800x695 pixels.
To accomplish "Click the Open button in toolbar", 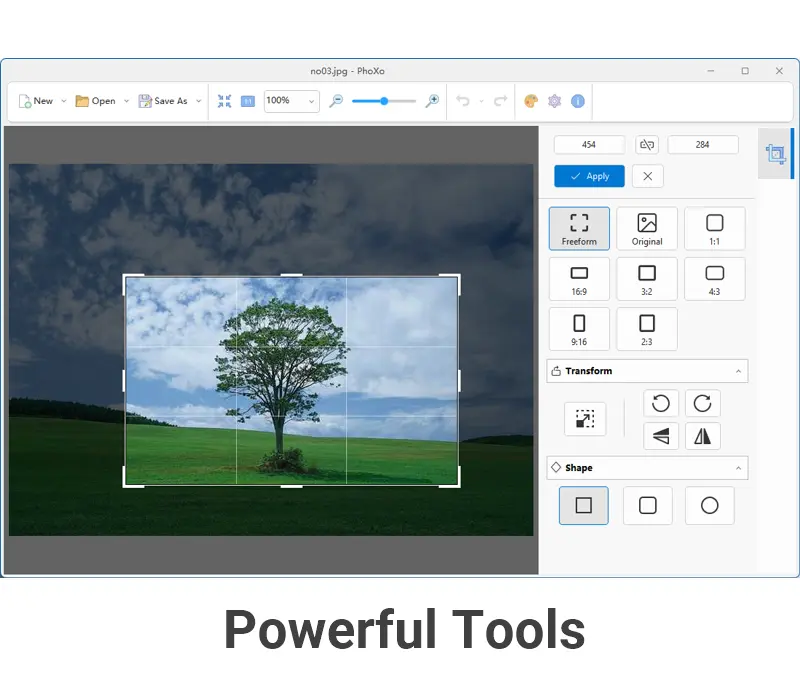I will pyautogui.click(x=96, y=101).
